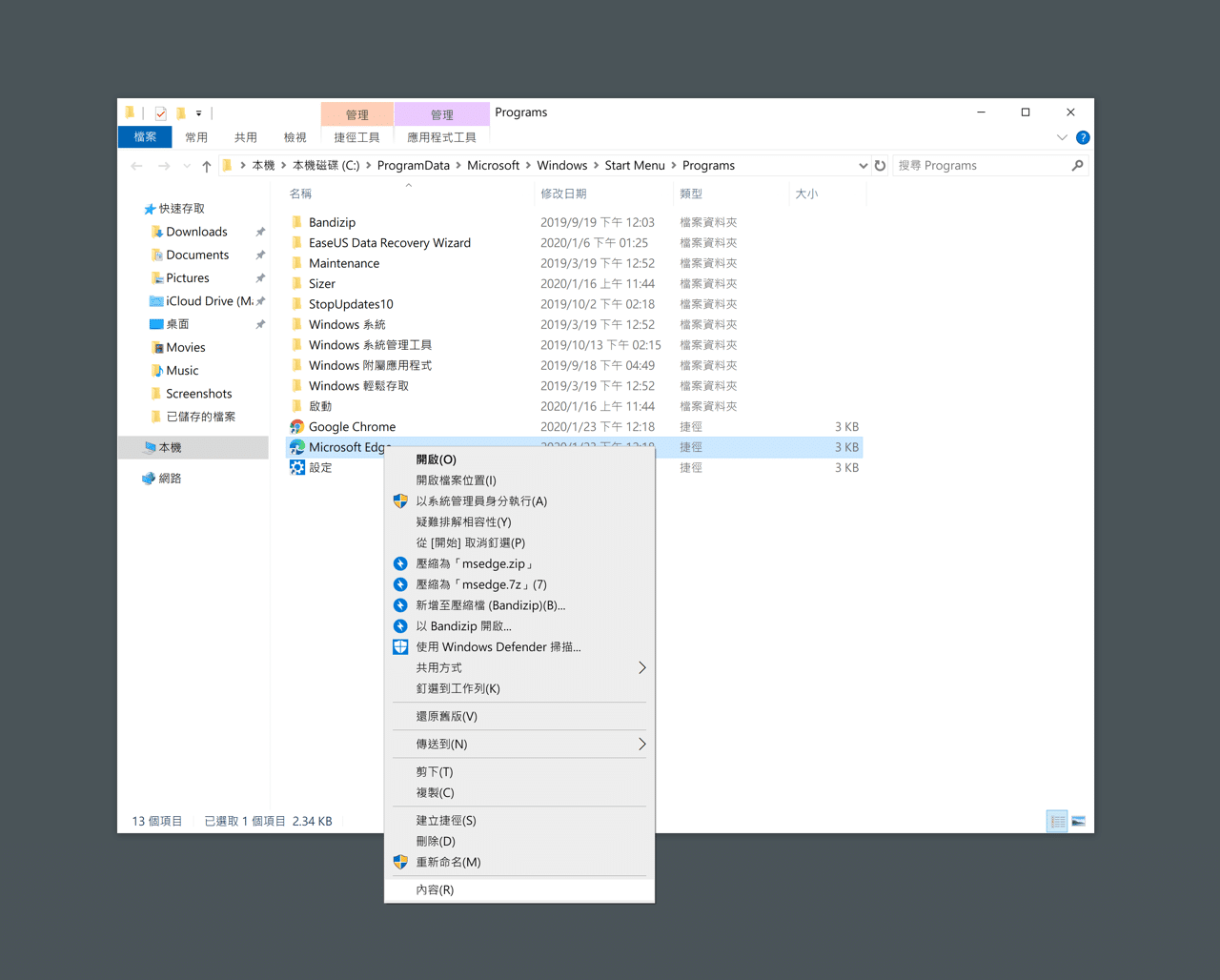Click Windows in the address path

[562, 166]
